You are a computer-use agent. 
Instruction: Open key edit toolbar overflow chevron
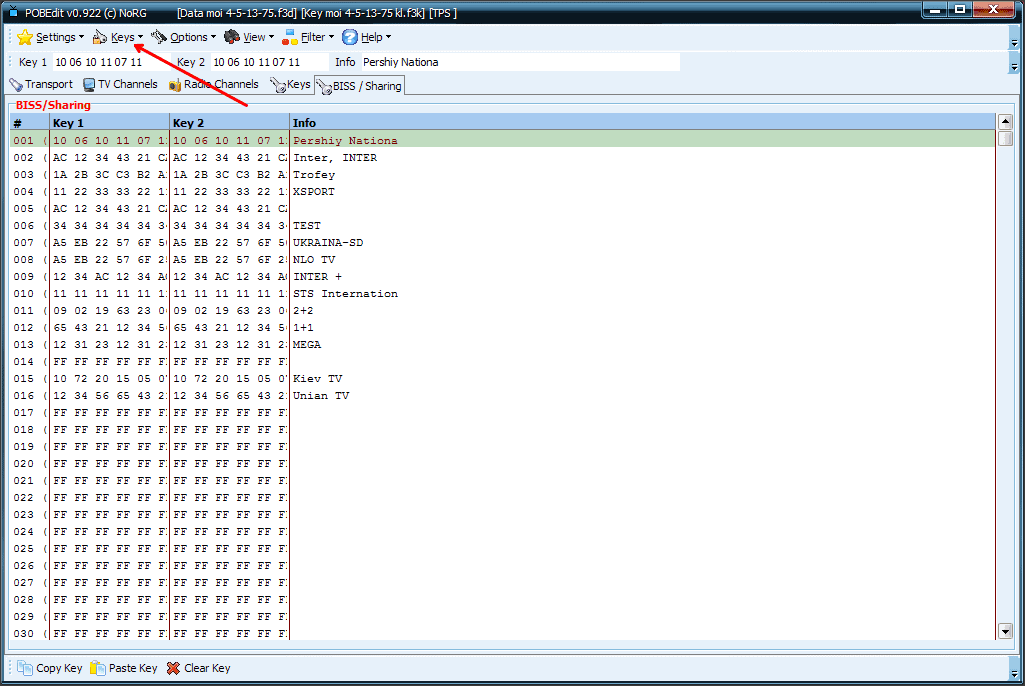click(1014, 63)
